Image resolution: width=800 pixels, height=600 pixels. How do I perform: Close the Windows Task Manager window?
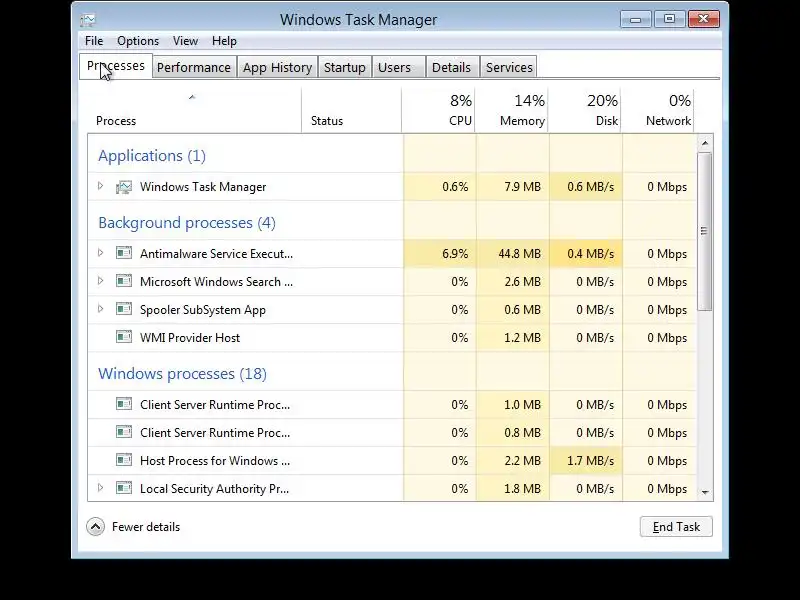[x=704, y=19]
